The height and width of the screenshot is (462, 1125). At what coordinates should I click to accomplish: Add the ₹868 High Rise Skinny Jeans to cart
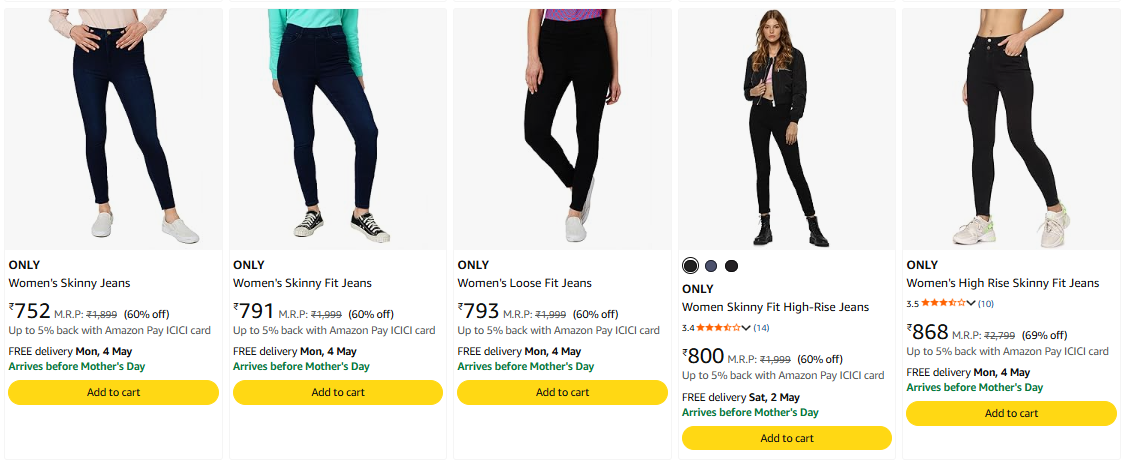pyautogui.click(x=1011, y=413)
